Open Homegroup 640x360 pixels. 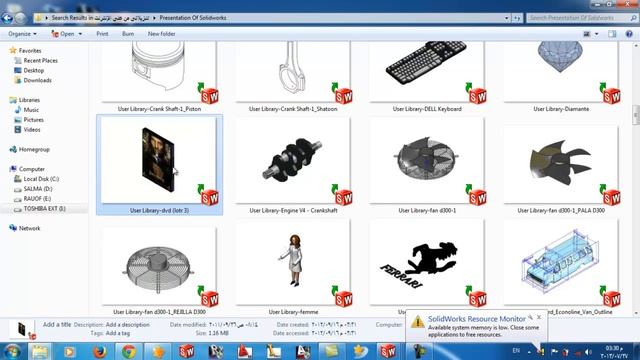click(34, 149)
